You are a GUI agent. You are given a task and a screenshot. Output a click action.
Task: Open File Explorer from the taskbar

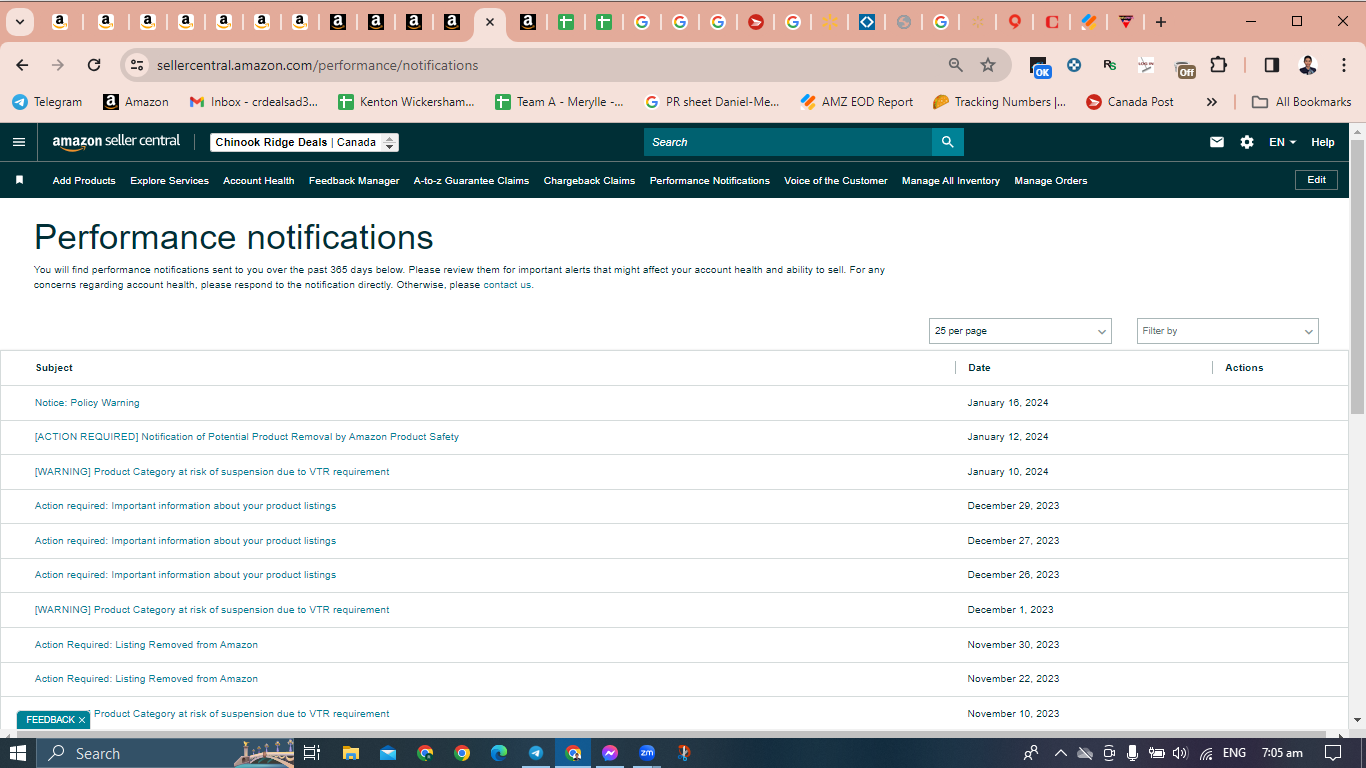pos(351,753)
